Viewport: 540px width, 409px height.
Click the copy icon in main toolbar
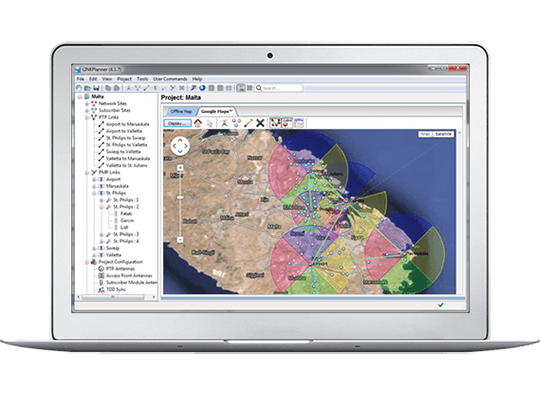(x=108, y=88)
